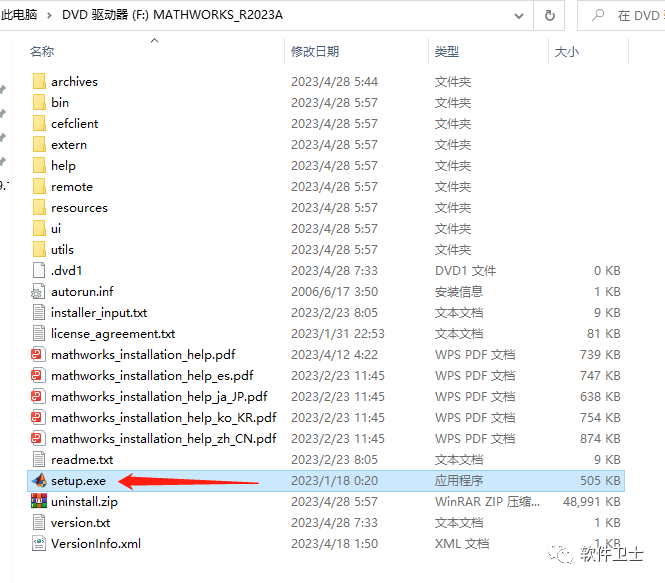Click the resources folder icon
This screenshot has height=583, width=665.
pyautogui.click(x=39, y=207)
